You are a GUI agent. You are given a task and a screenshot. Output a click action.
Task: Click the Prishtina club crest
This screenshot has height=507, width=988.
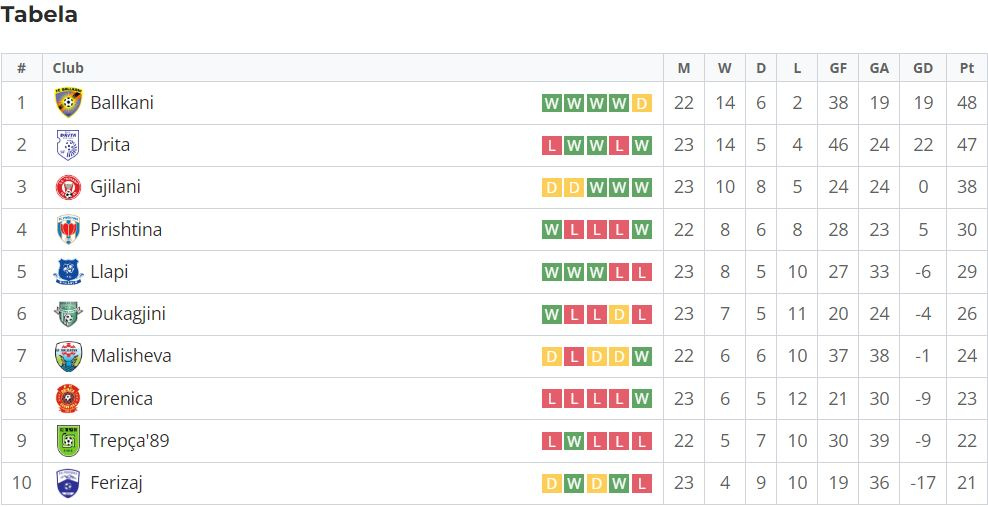point(68,230)
